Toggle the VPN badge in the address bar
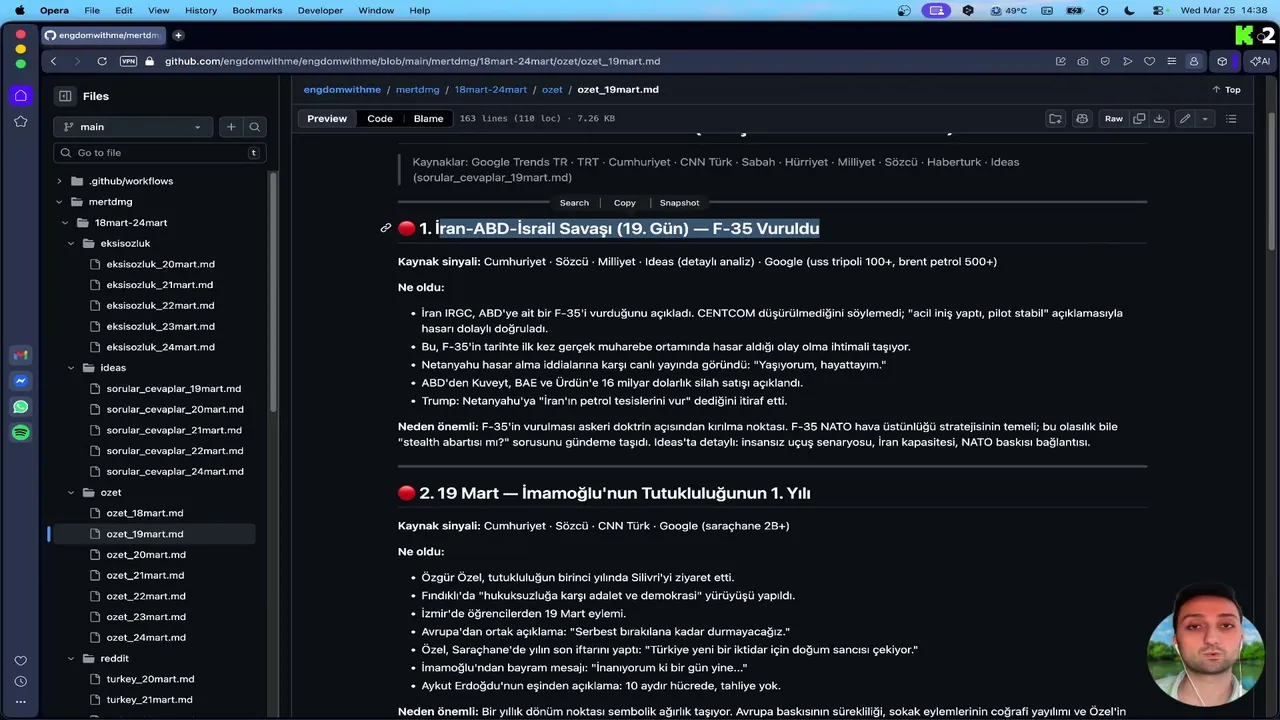Screen dimensions: 1280x720 click(x=128, y=61)
